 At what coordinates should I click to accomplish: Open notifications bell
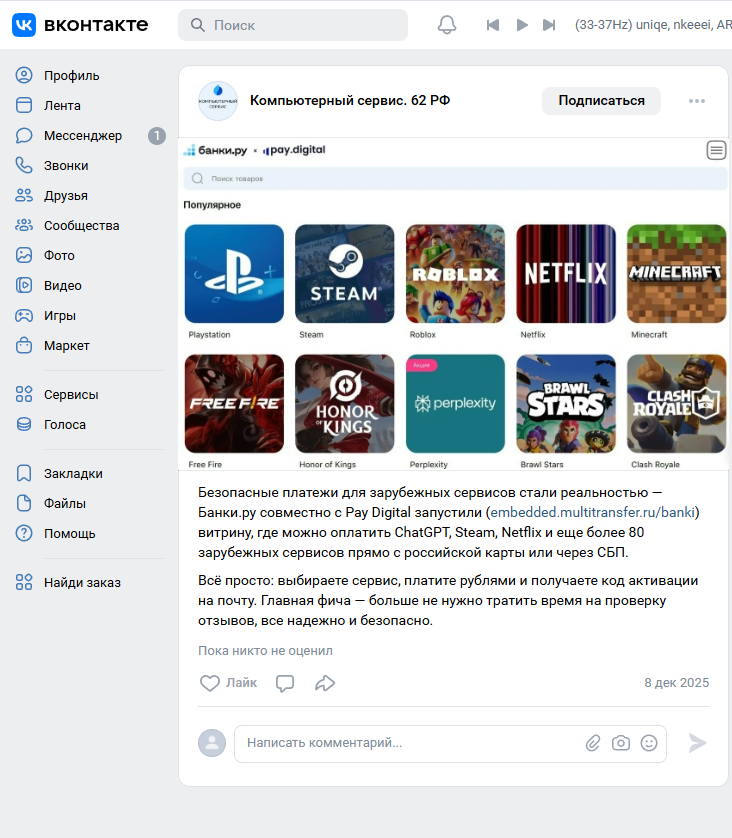(447, 25)
